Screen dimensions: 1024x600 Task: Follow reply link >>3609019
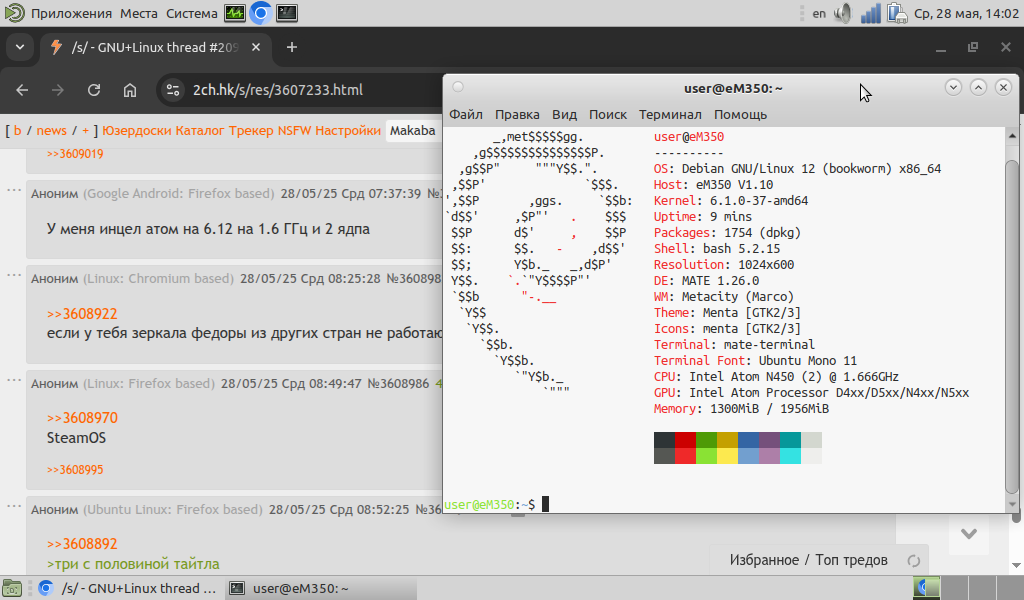coord(75,154)
